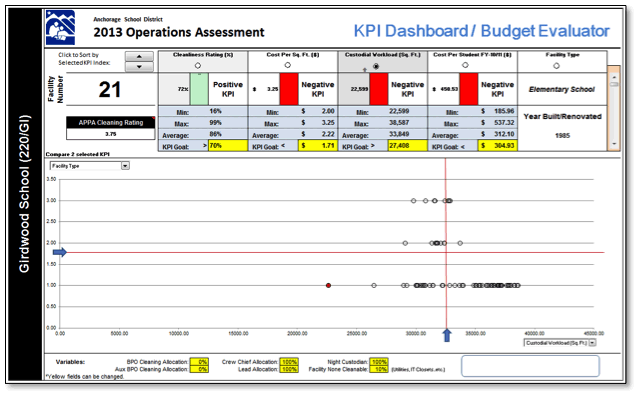
Task: Click the Girdwood School (220/GI) side label
Action: tap(24, 194)
